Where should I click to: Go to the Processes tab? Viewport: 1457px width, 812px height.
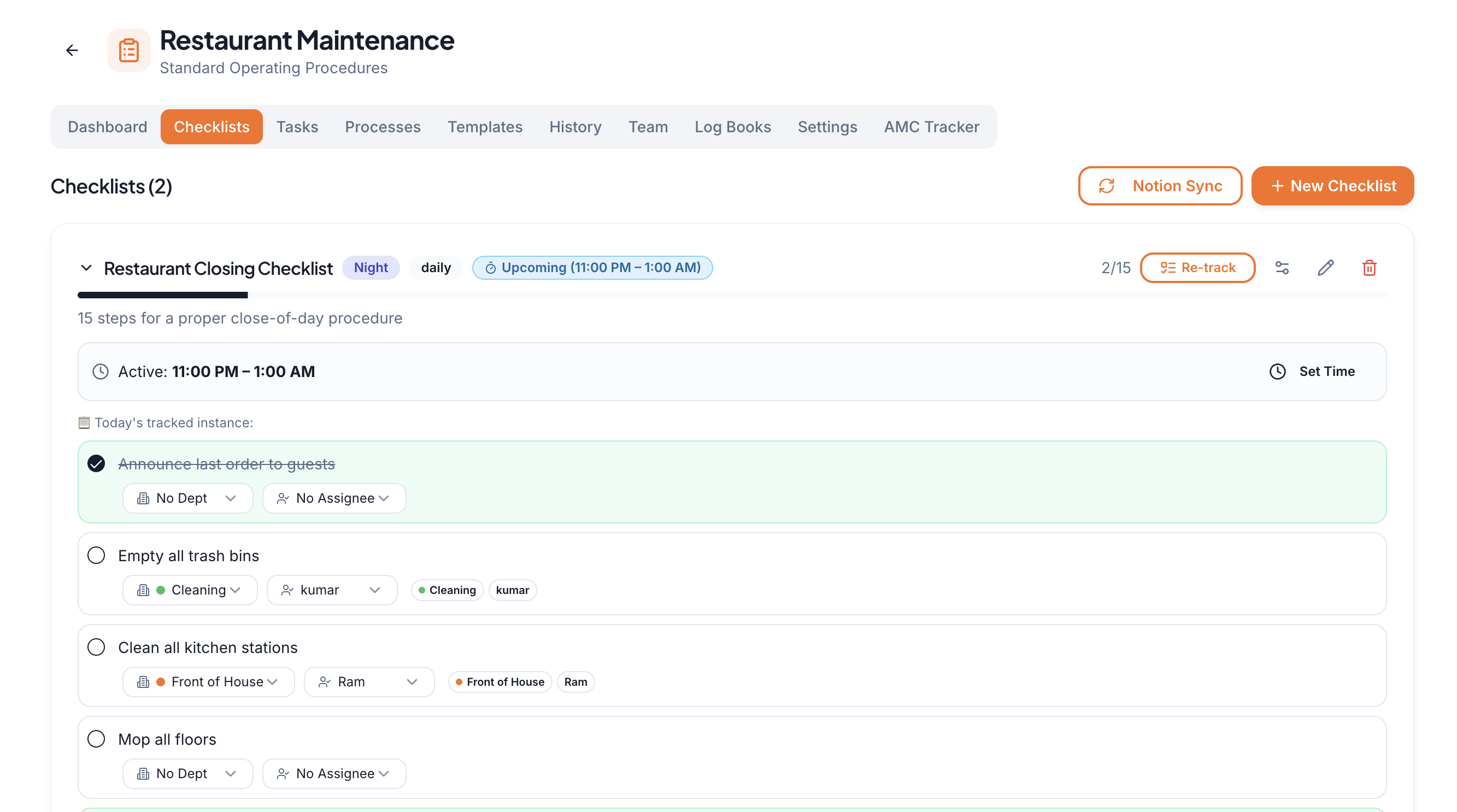tap(383, 127)
